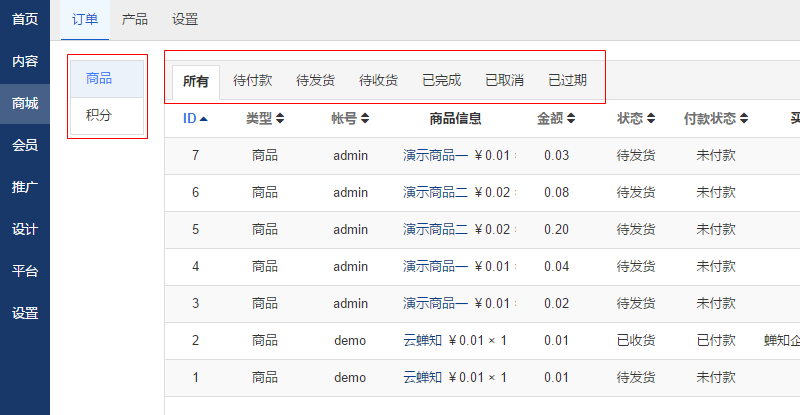Open the 云蝉知 product link in order 2
Screen dimensions: 800x415
(x=422, y=340)
